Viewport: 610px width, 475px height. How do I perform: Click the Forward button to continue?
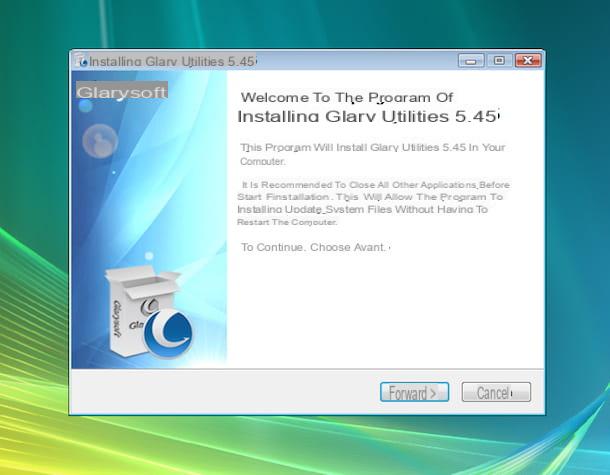coord(414,392)
